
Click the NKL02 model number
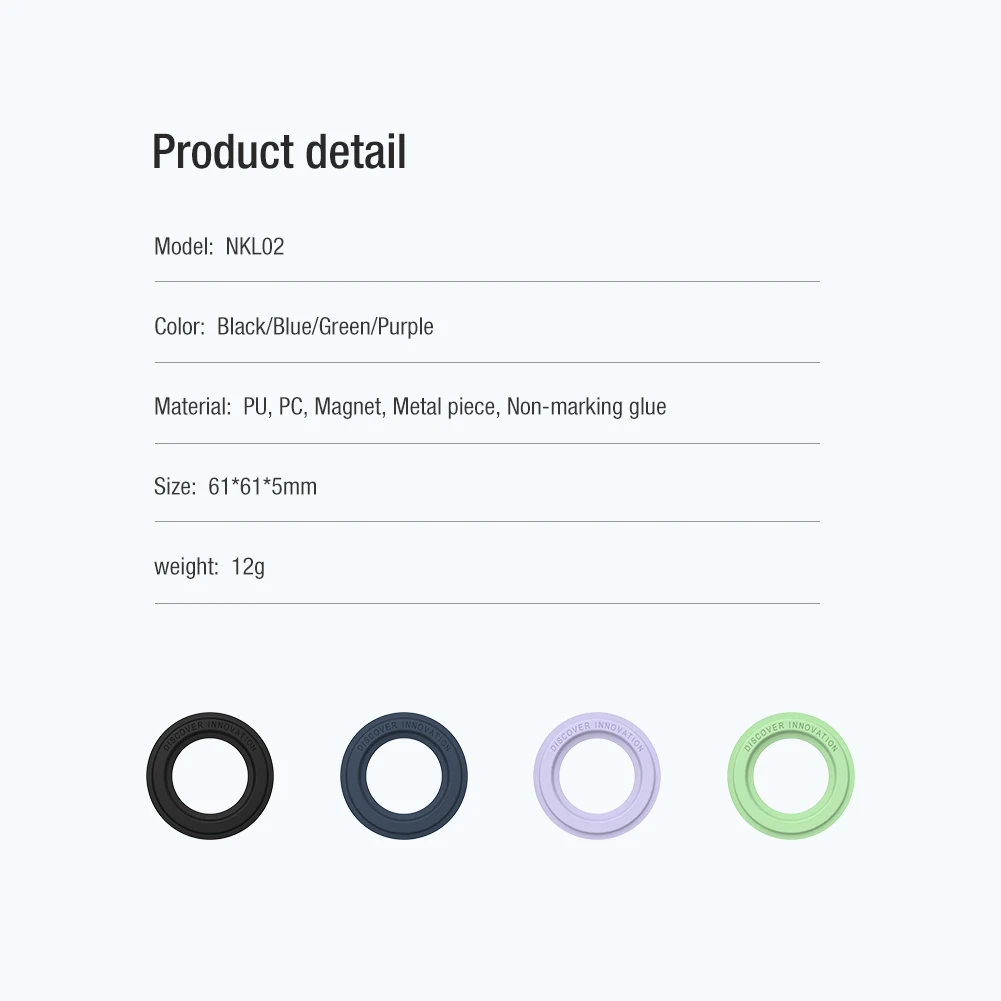(255, 246)
